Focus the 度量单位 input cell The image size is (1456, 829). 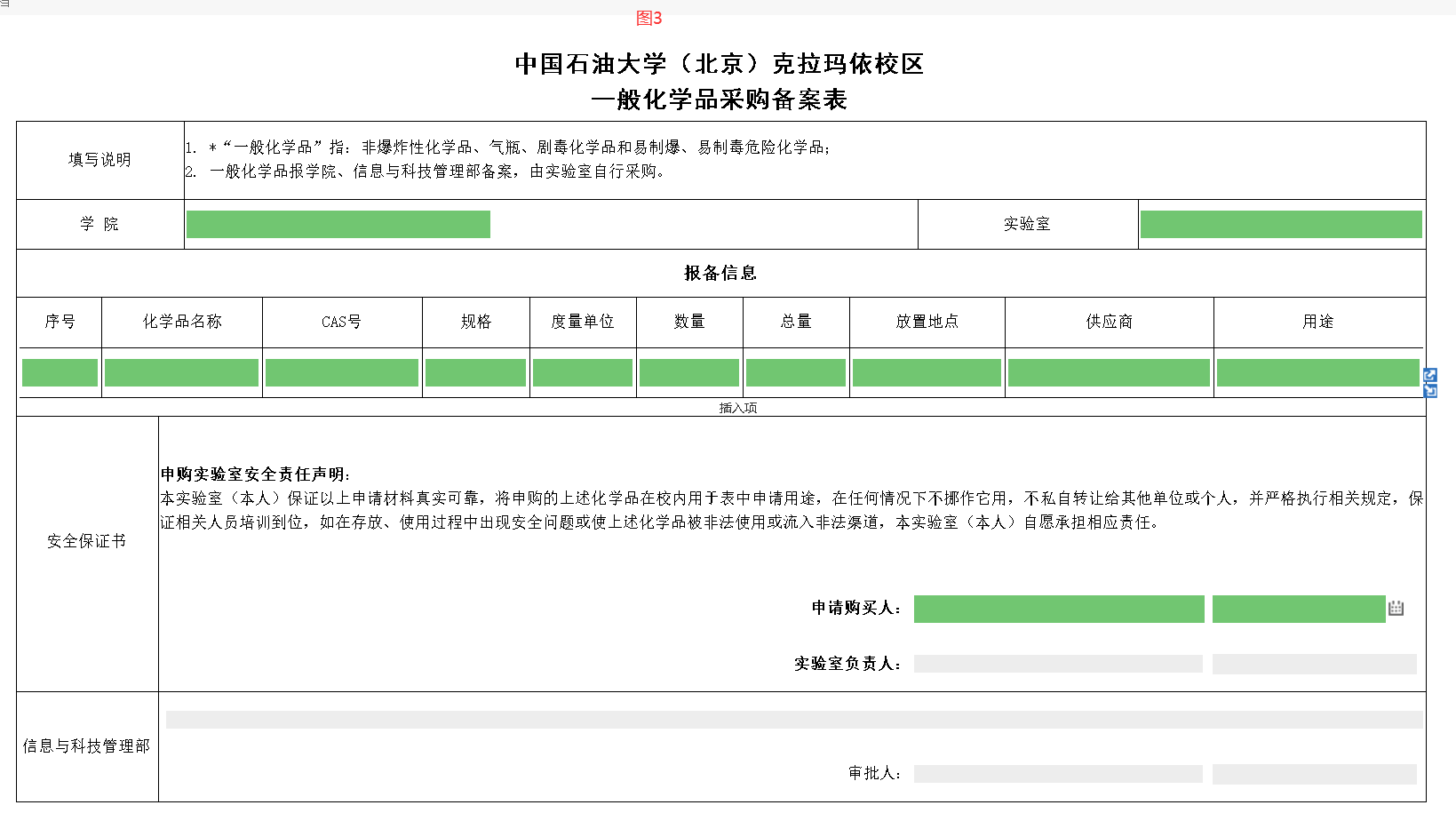coord(582,373)
